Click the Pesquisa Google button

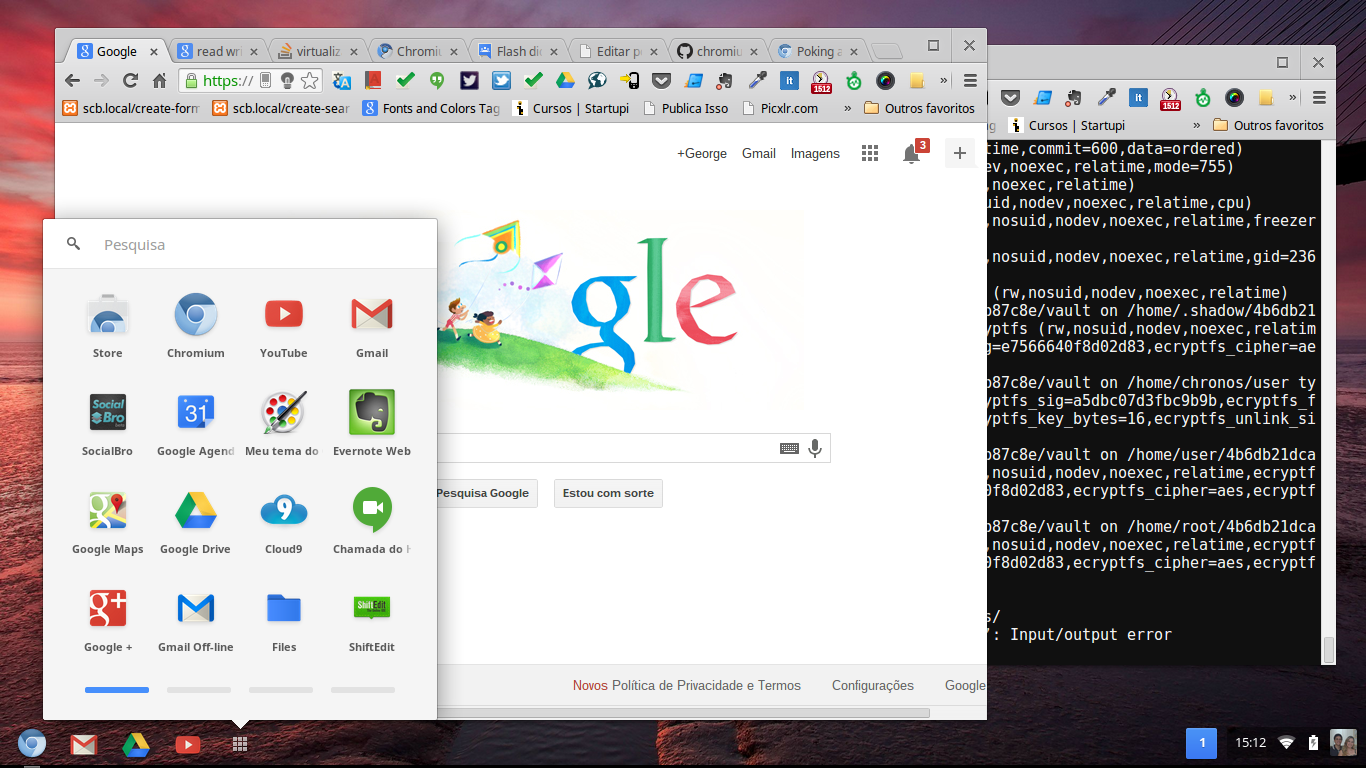(483, 493)
